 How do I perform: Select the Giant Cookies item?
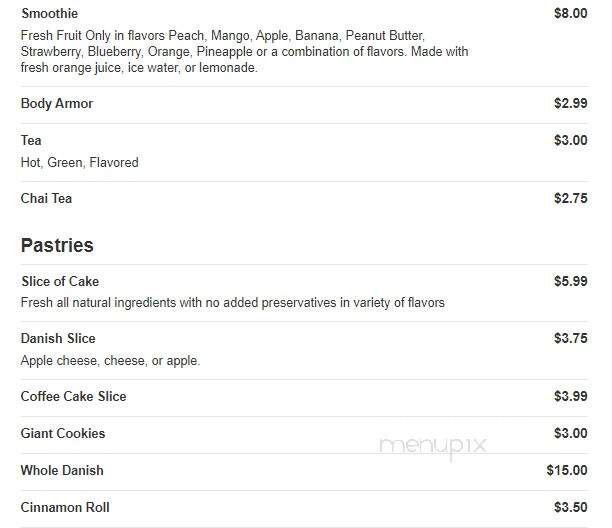click(63, 434)
